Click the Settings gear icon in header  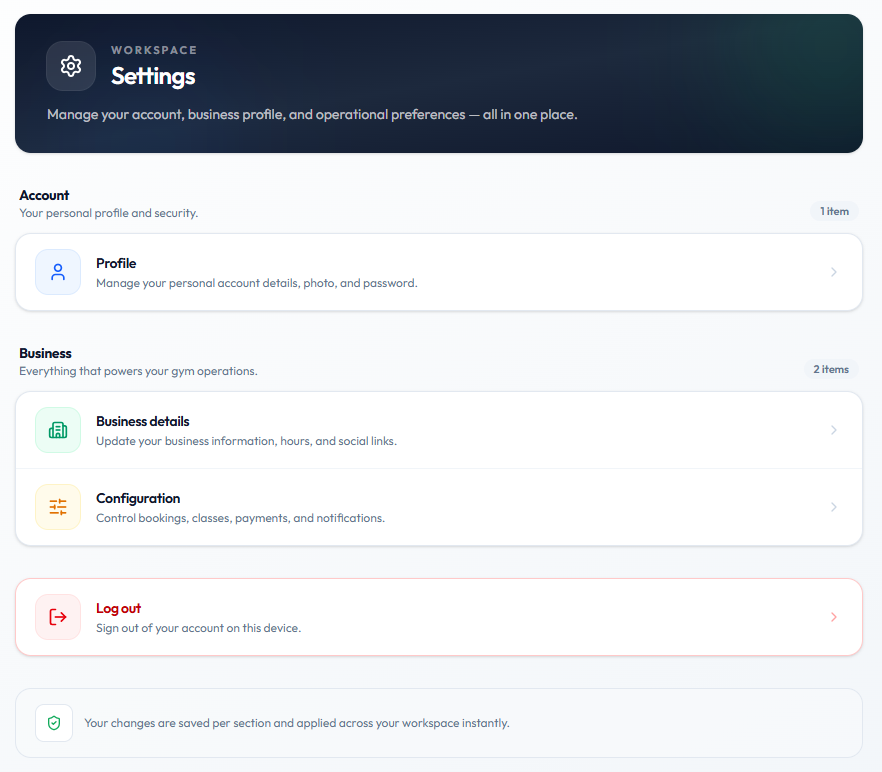[x=71, y=66]
